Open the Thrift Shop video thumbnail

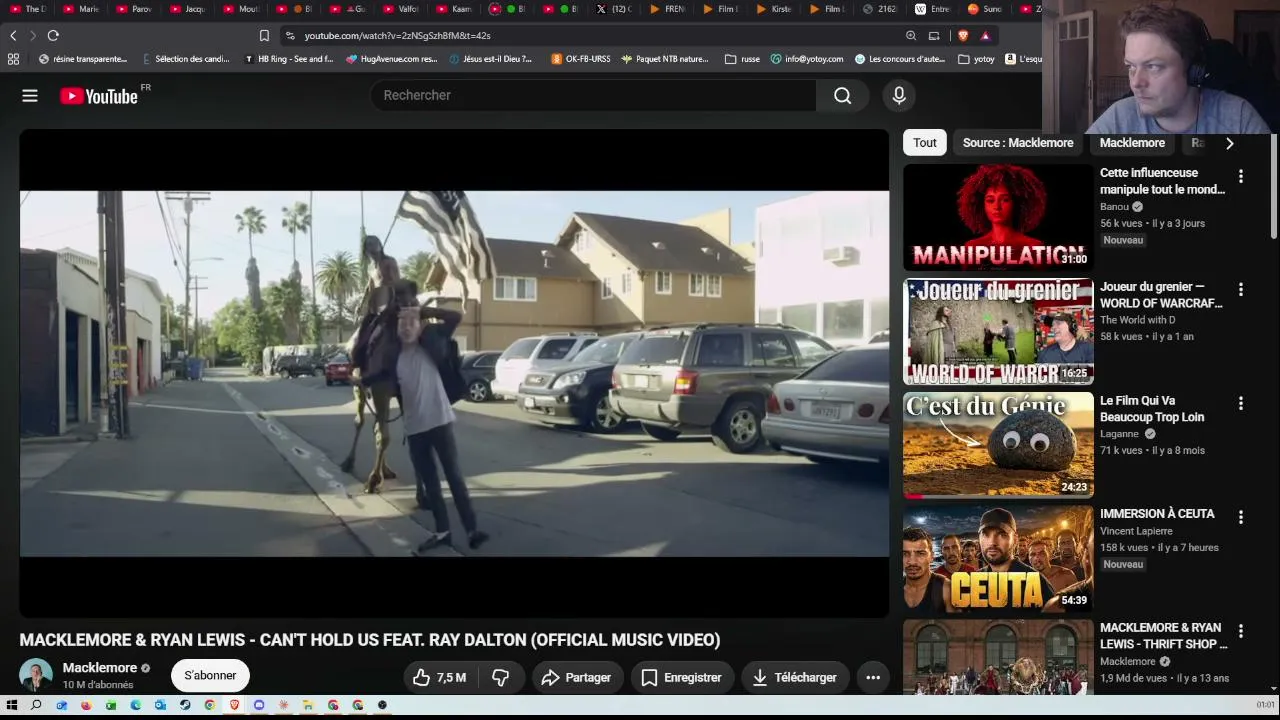tap(998, 657)
